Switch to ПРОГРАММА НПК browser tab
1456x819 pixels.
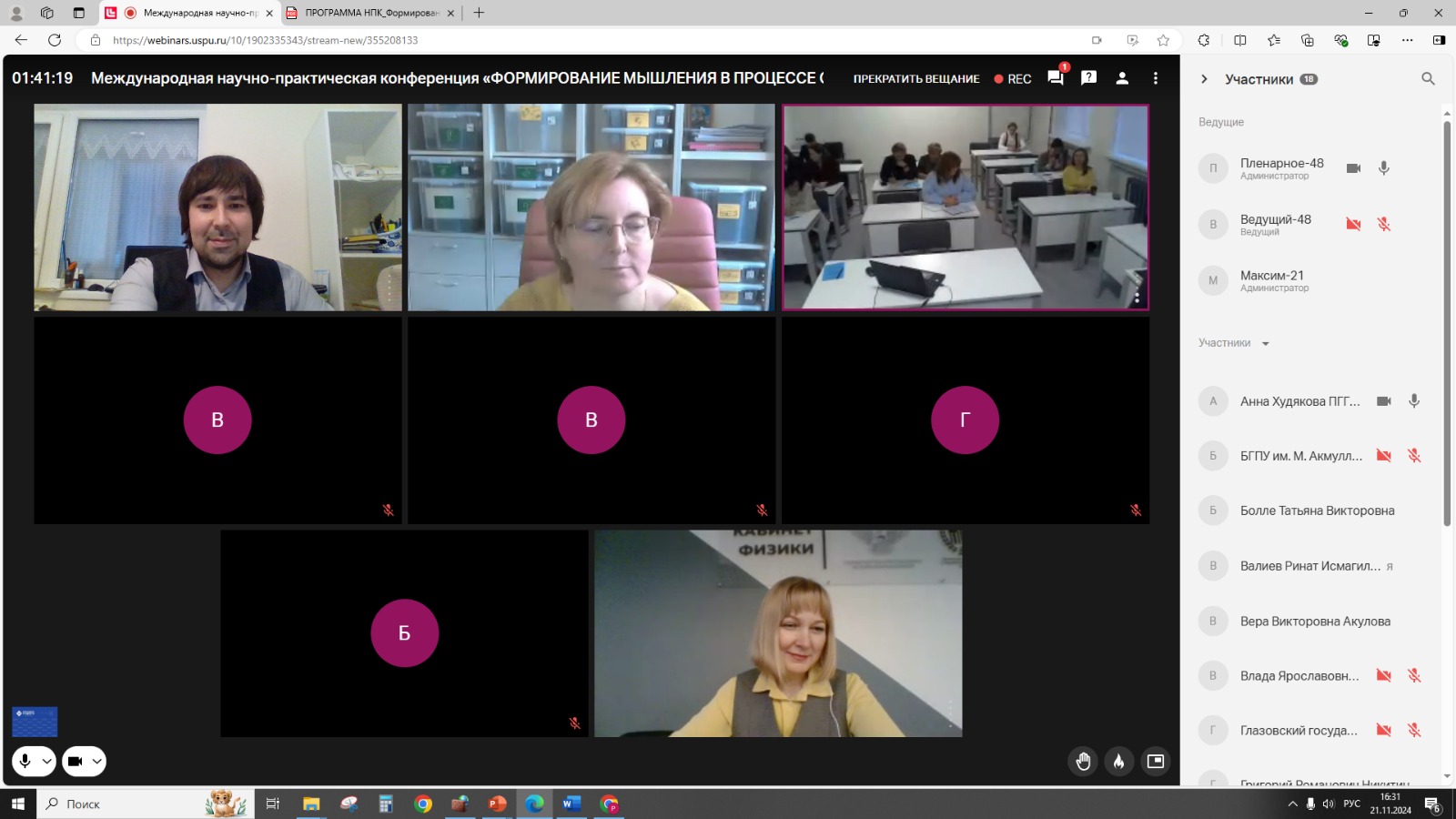(x=370, y=13)
